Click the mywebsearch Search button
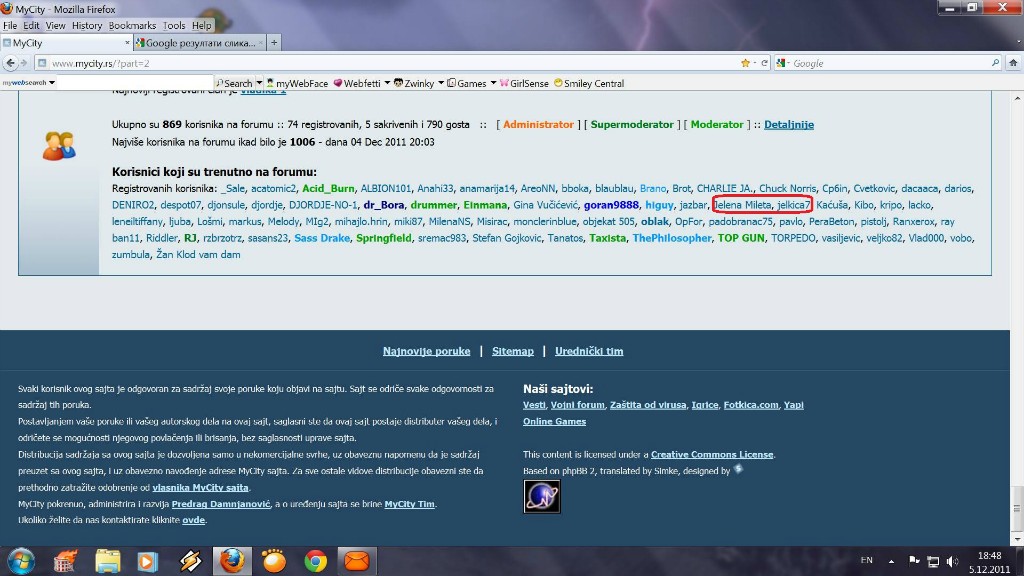 point(234,84)
